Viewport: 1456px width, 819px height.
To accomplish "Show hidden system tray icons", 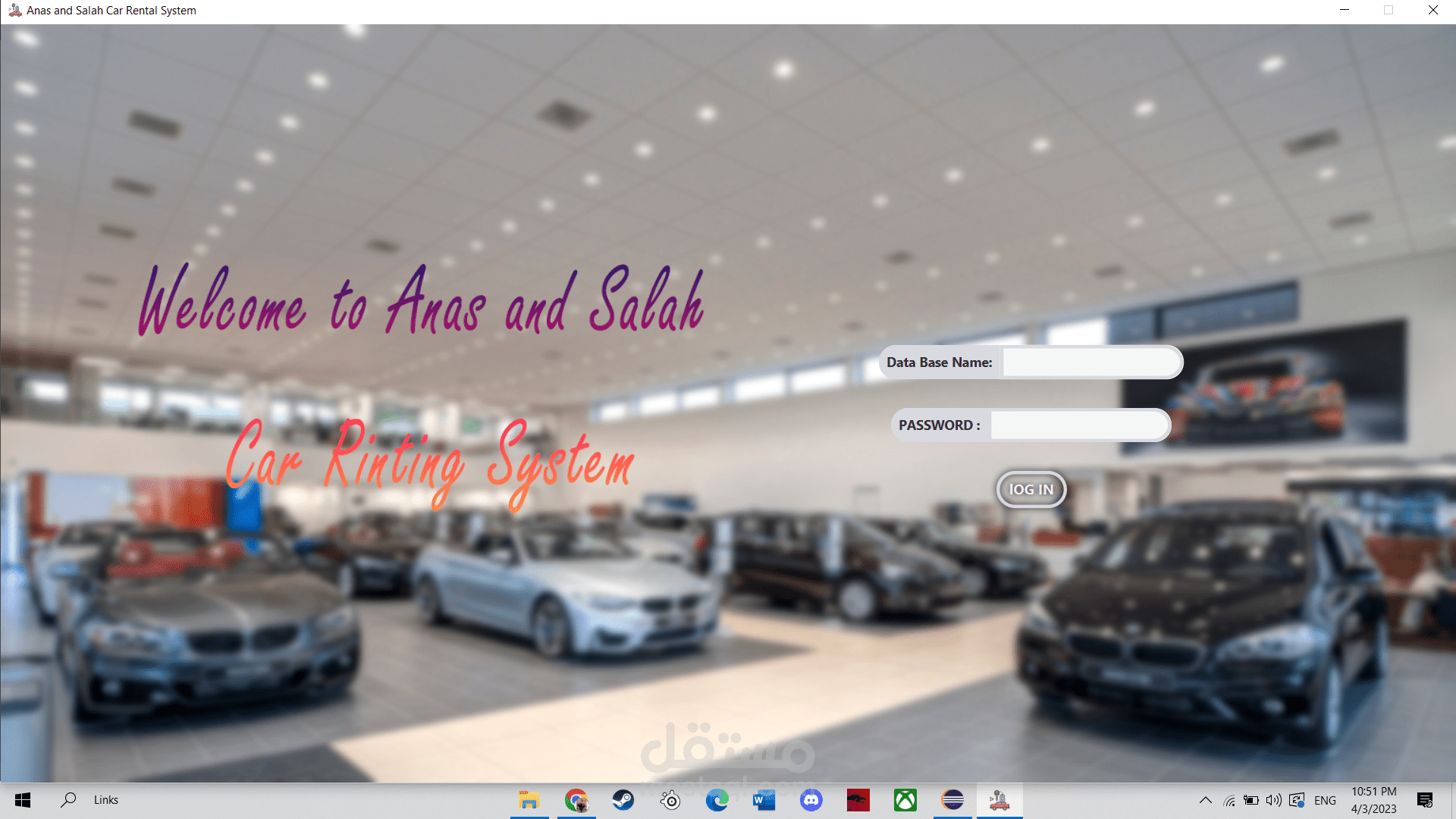I will (x=1205, y=800).
